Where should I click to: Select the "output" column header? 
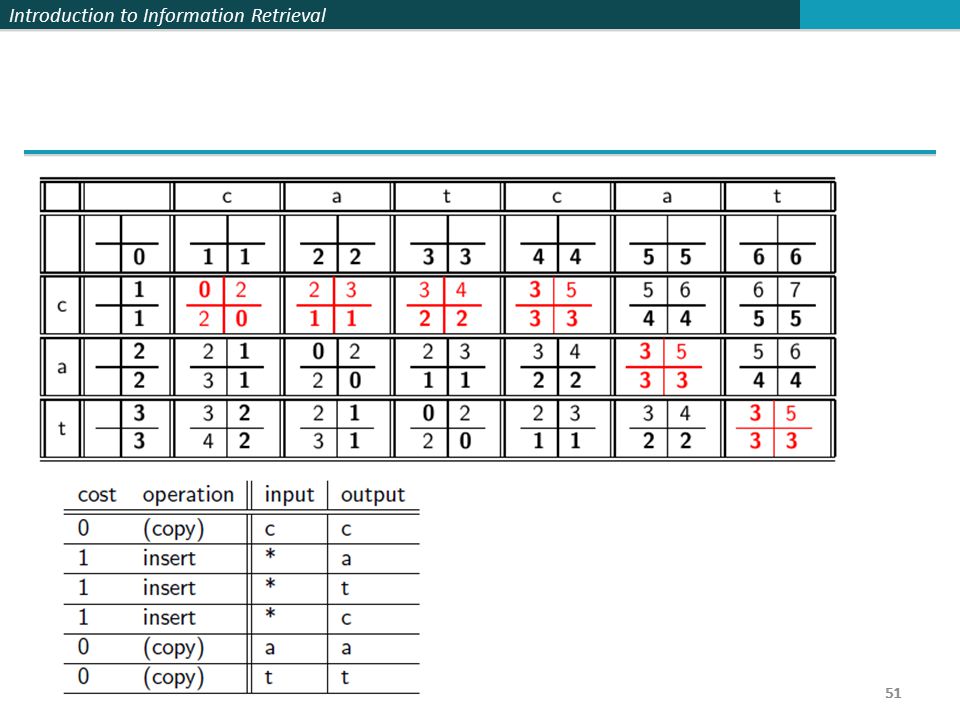[x=373, y=495]
